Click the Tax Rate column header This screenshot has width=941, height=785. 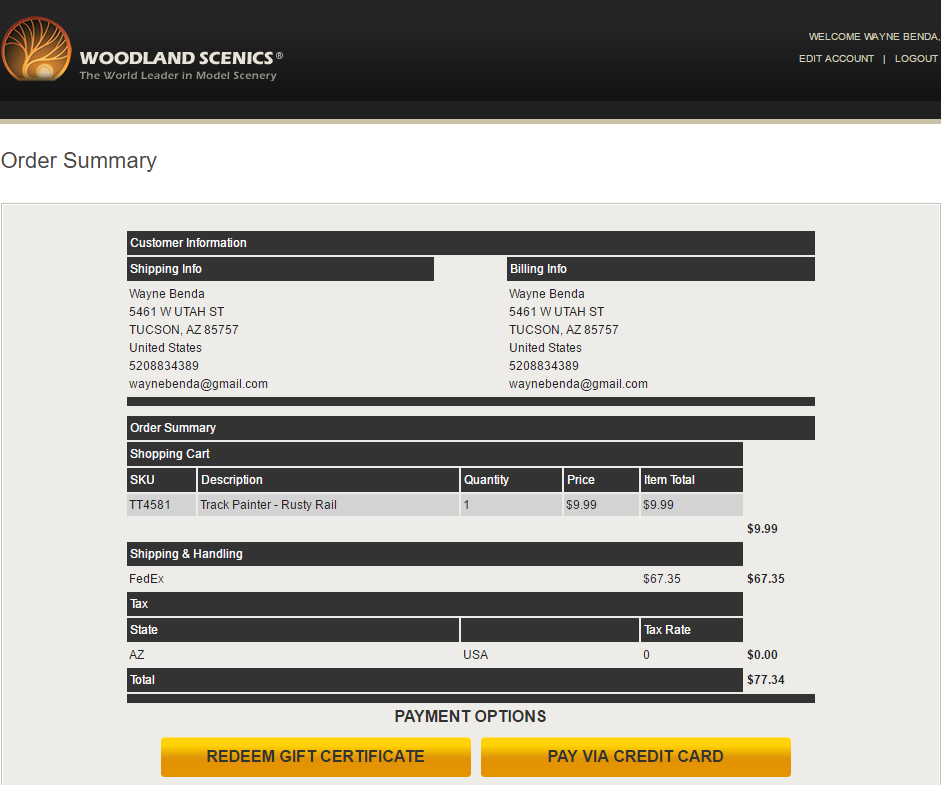click(x=691, y=630)
